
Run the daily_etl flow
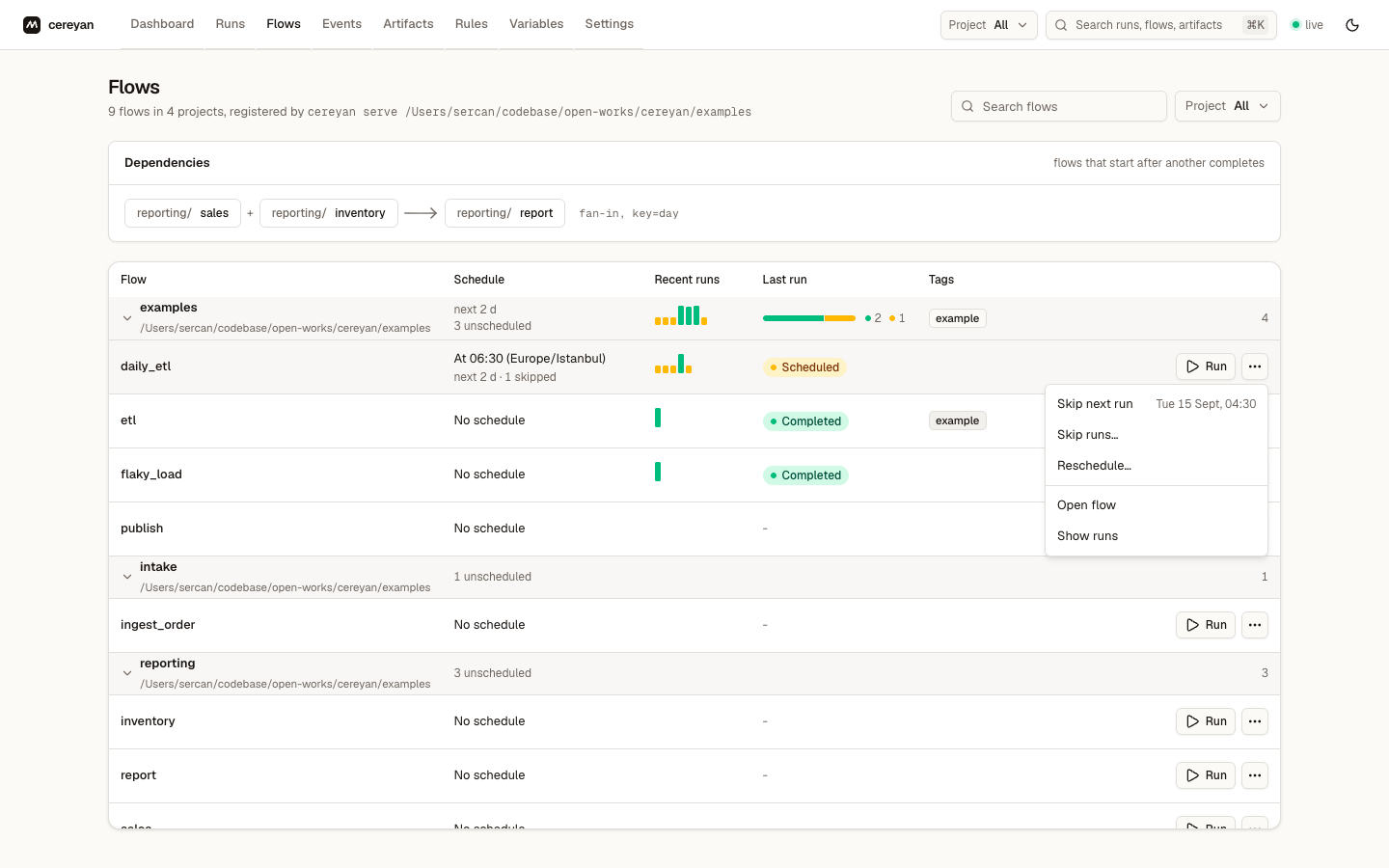(x=1206, y=366)
